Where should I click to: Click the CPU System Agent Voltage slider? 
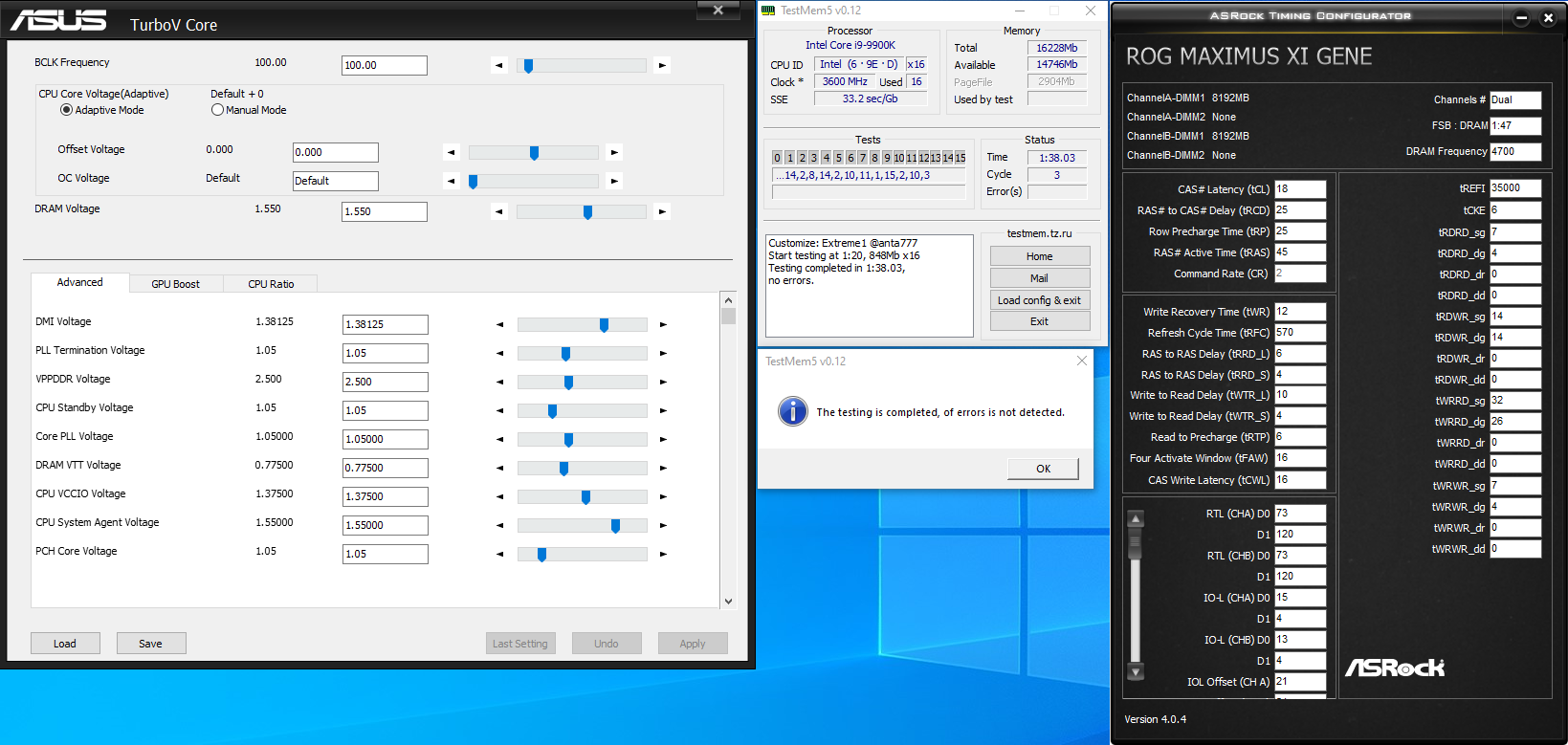tap(583, 525)
